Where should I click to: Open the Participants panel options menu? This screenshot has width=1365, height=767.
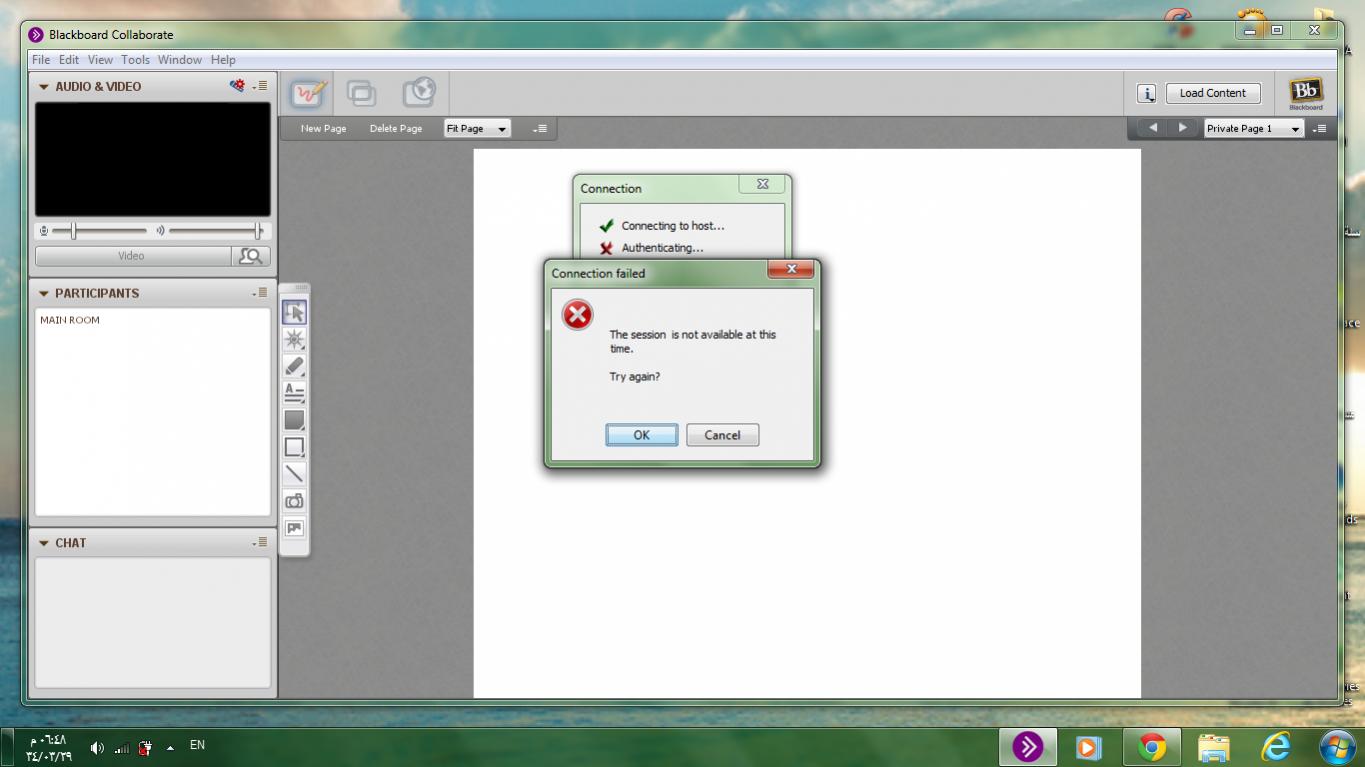point(260,293)
